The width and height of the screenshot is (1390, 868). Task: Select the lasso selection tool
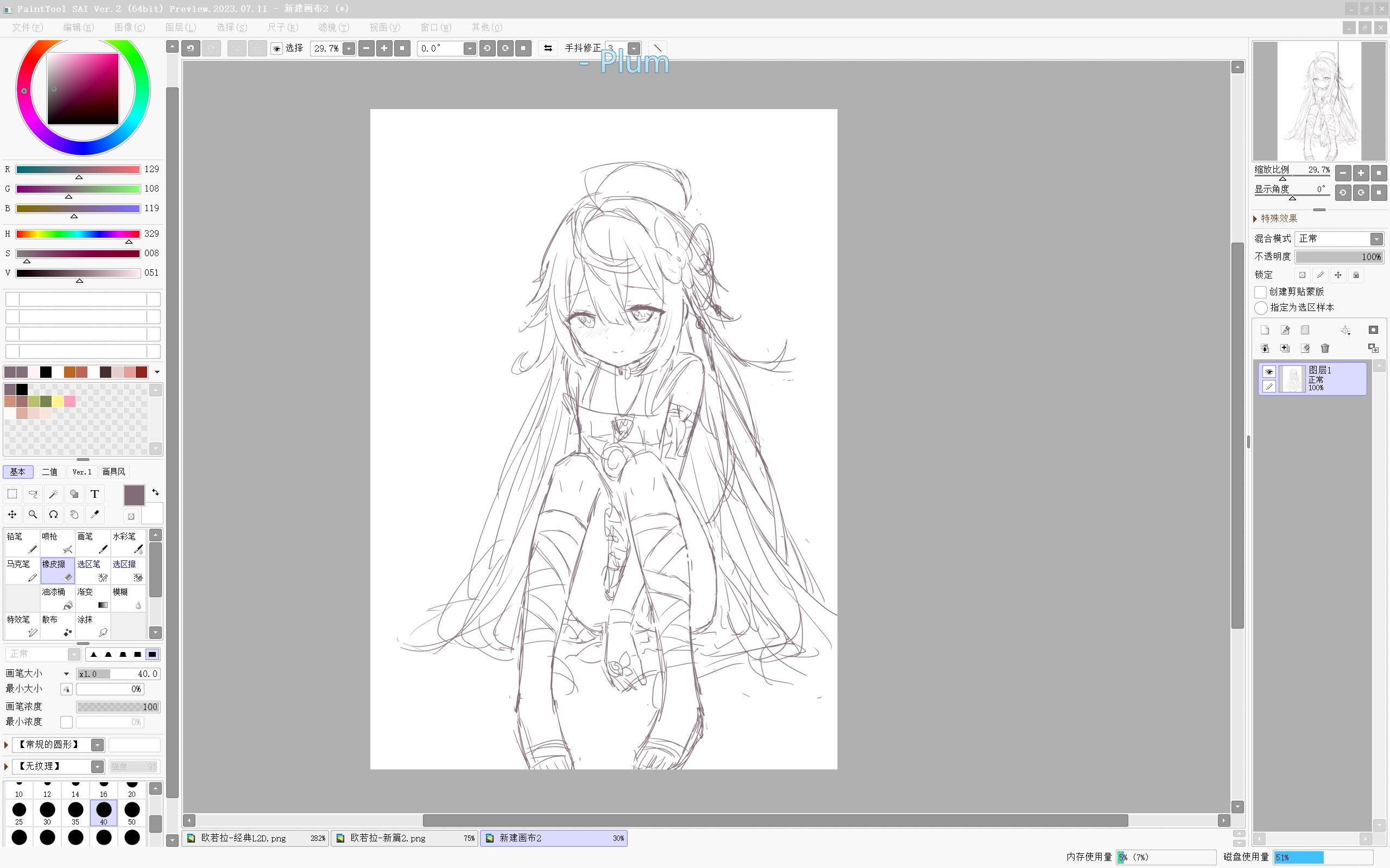(33, 493)
